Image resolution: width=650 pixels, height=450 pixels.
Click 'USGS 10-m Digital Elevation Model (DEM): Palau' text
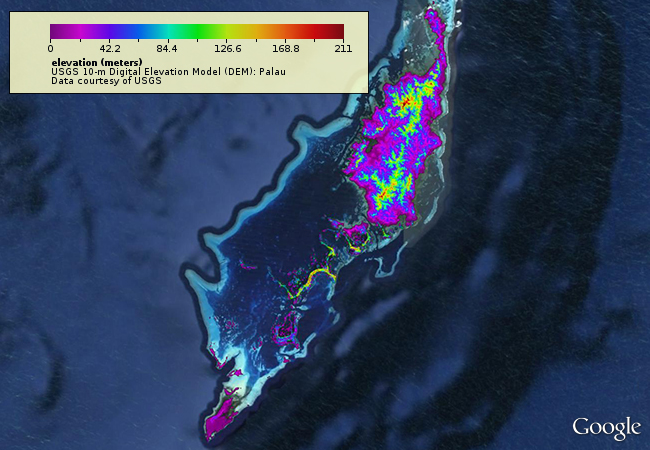pos(168,72)
